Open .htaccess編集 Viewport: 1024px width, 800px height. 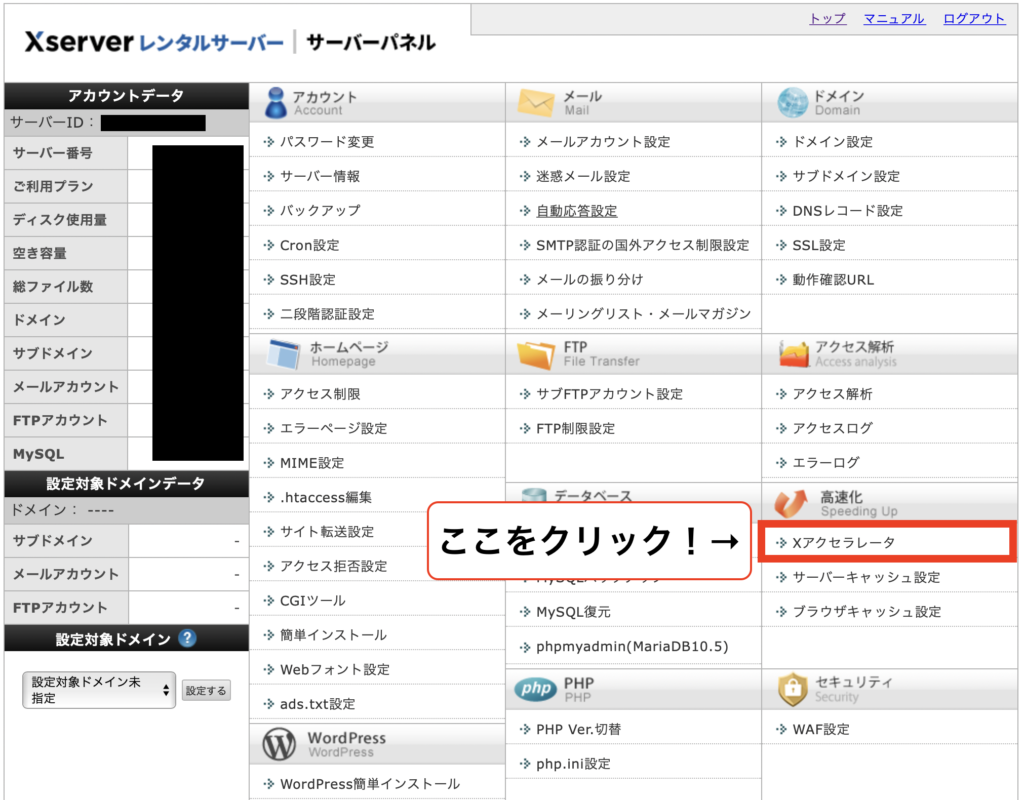click(326, 497)
